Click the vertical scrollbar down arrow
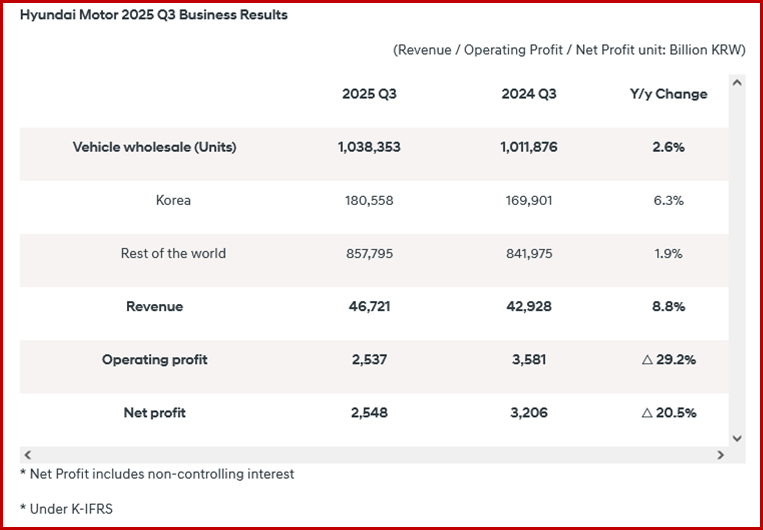This screenshot has width=763, height=530. click(x=738, y=437)
